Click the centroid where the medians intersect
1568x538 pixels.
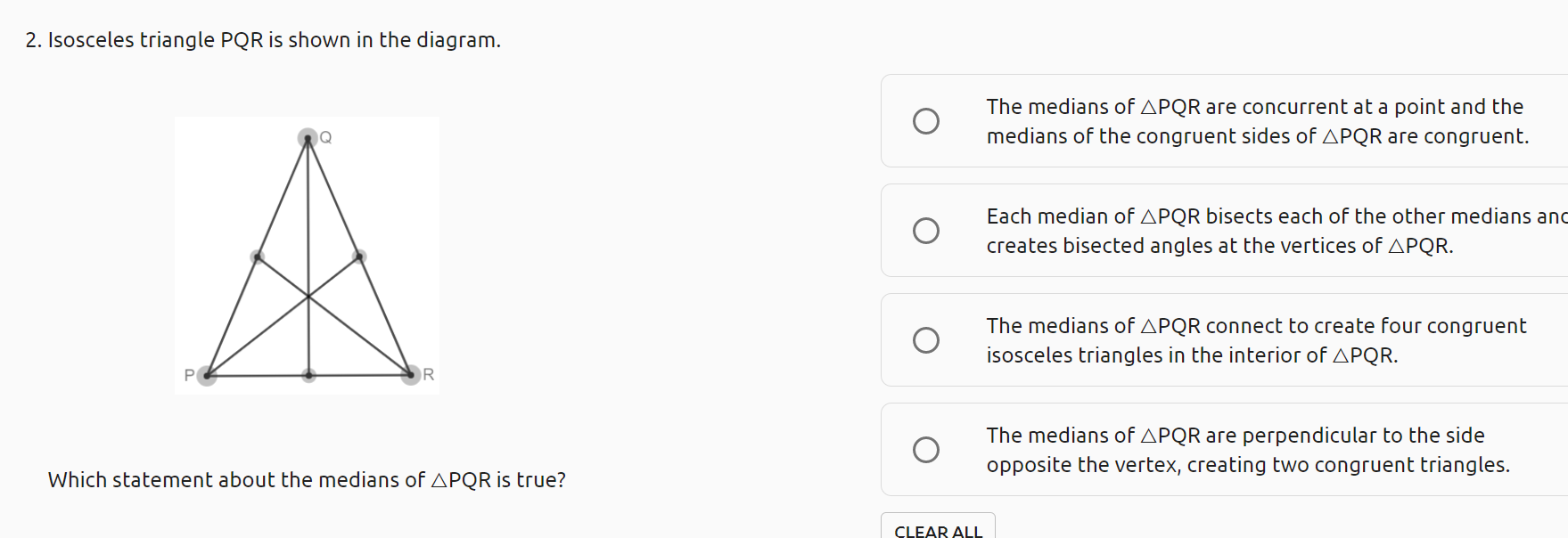(308, 296)
